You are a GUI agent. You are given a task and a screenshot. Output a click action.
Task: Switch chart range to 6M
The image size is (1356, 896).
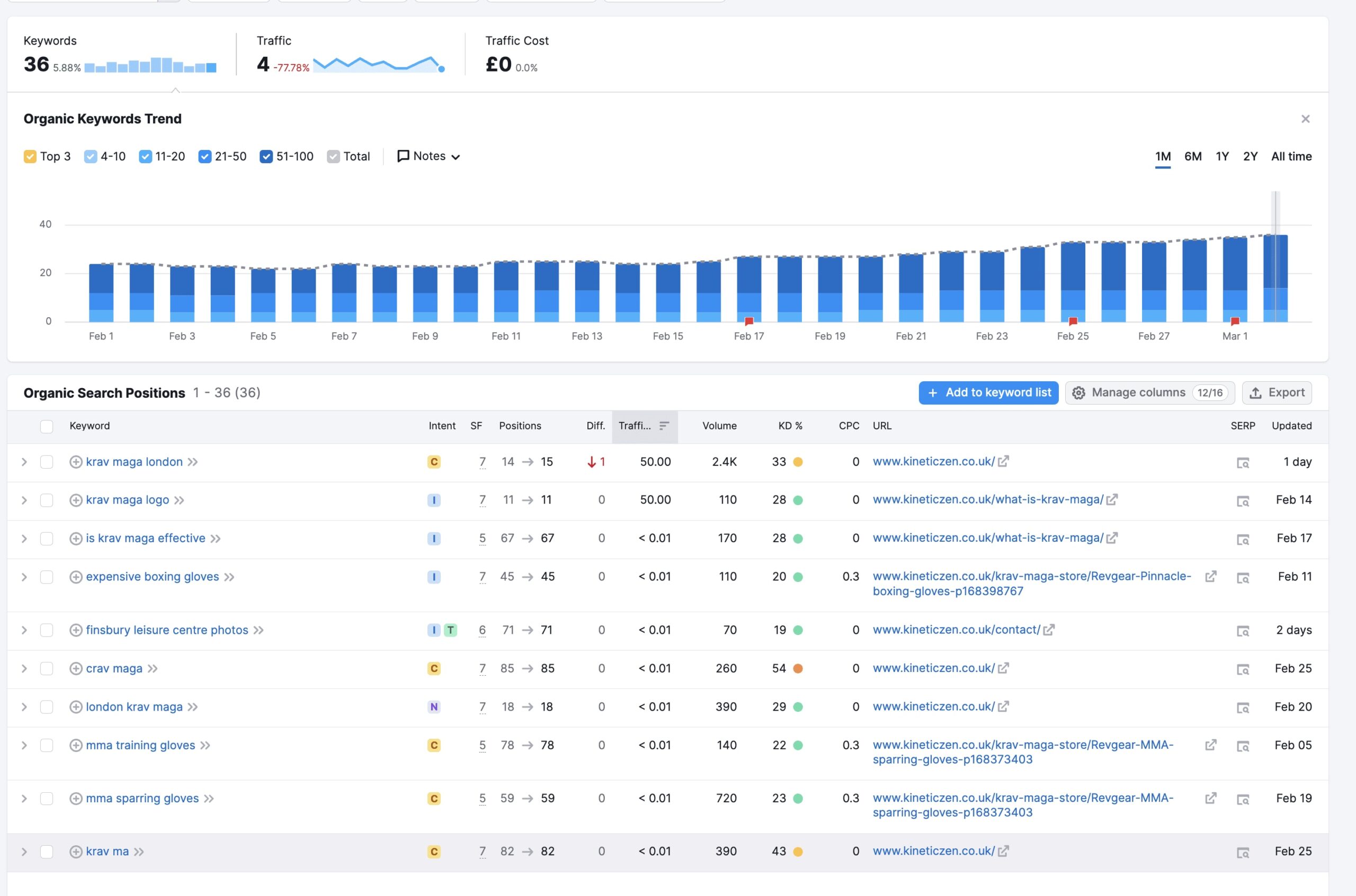point(1192,157)
